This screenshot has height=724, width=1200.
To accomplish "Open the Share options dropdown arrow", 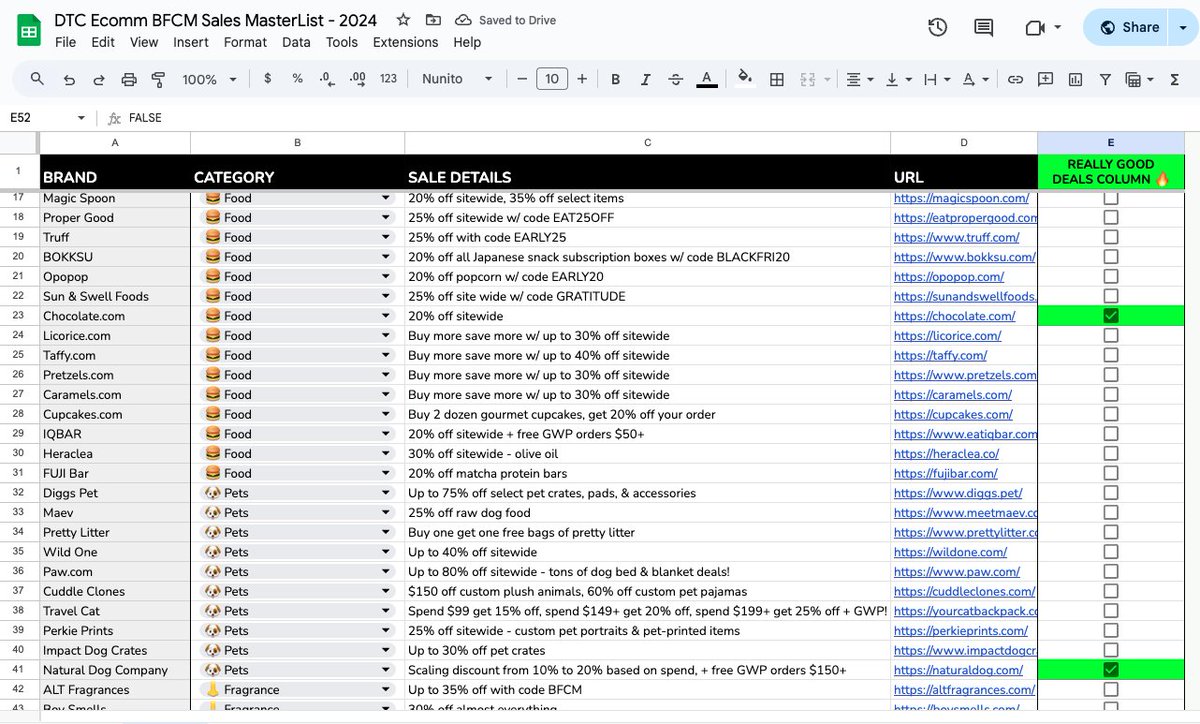I will click(1181, 28).
